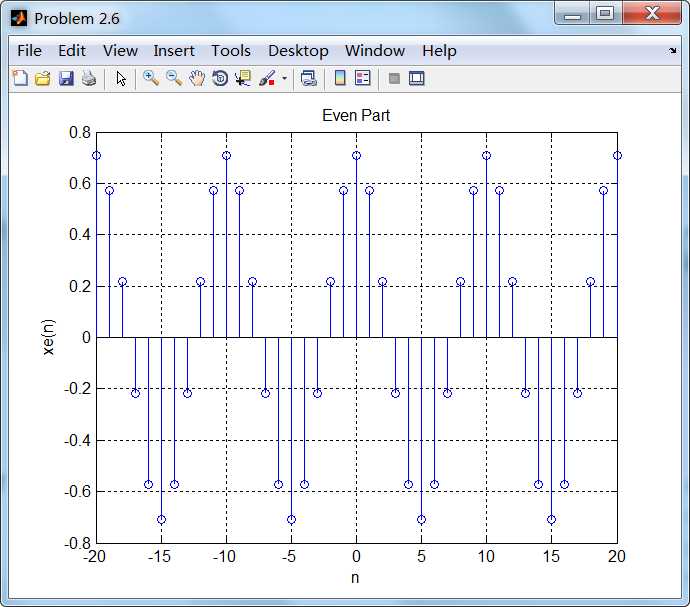Insert a Legend using the toolbar icon
This screenshot has width=690, height=607.
(x=363, y=78)
